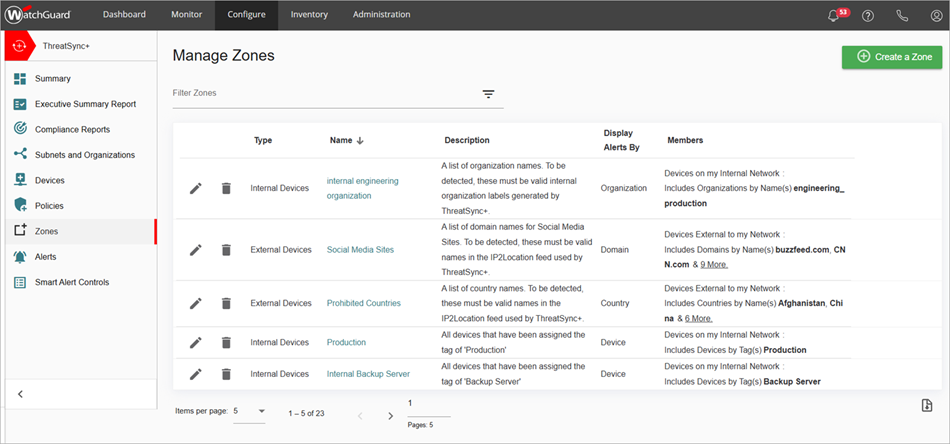Open the Items per page dropdown
Screen dimensions: 950x444
coord(249,411)
